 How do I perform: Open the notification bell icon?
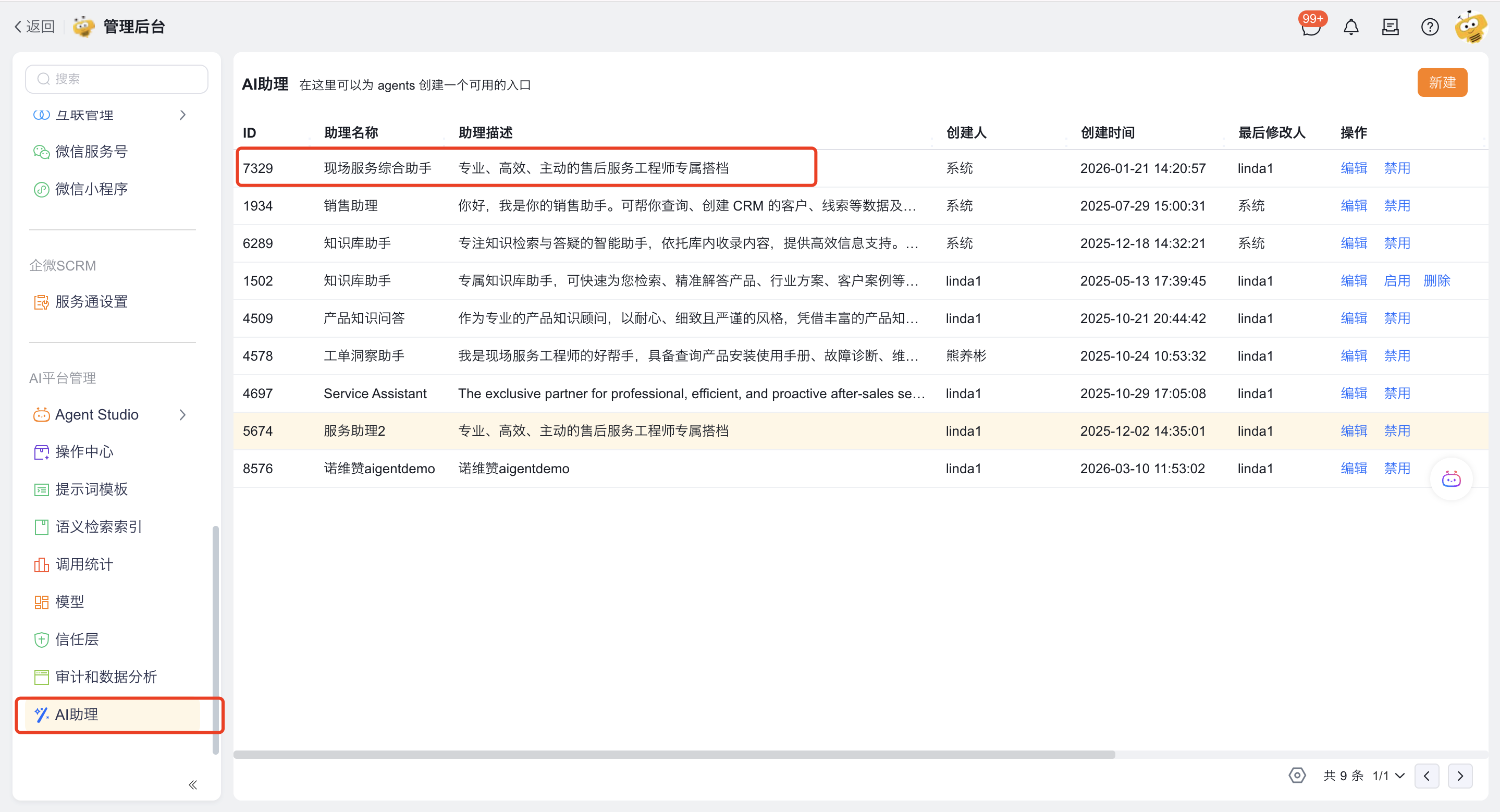point(1351,27)
